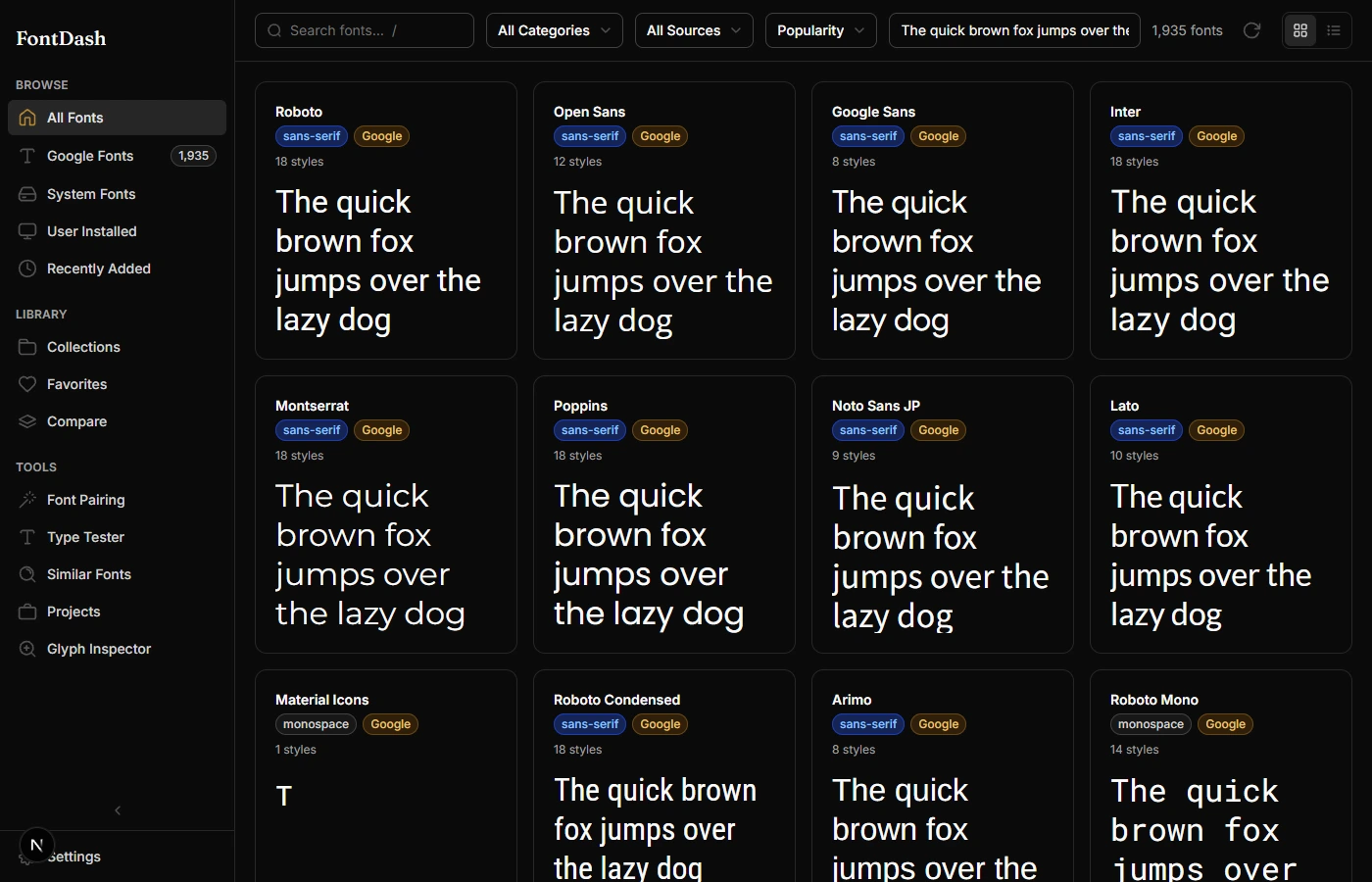Viewport: 1372px width, 882px height.
Task: Open the Projects section
Action: pyautogui.click(x=73, y=612)
